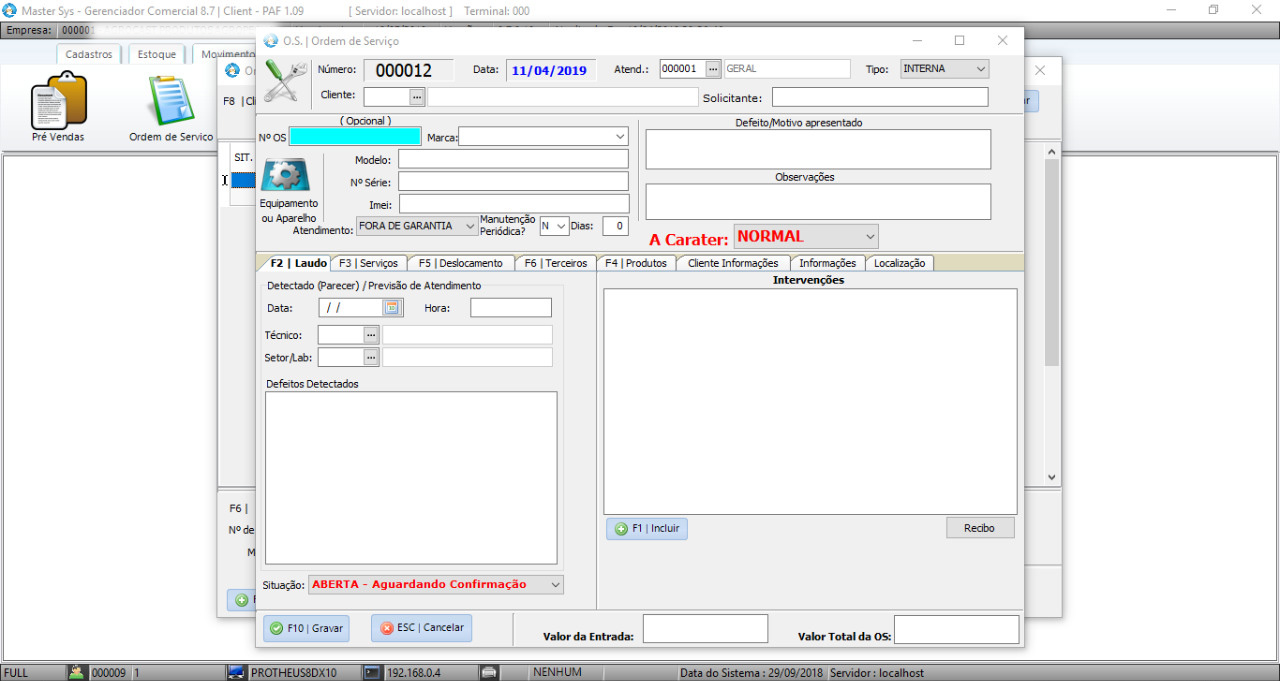Open the Tipo INTERNA dropdown

944,69
